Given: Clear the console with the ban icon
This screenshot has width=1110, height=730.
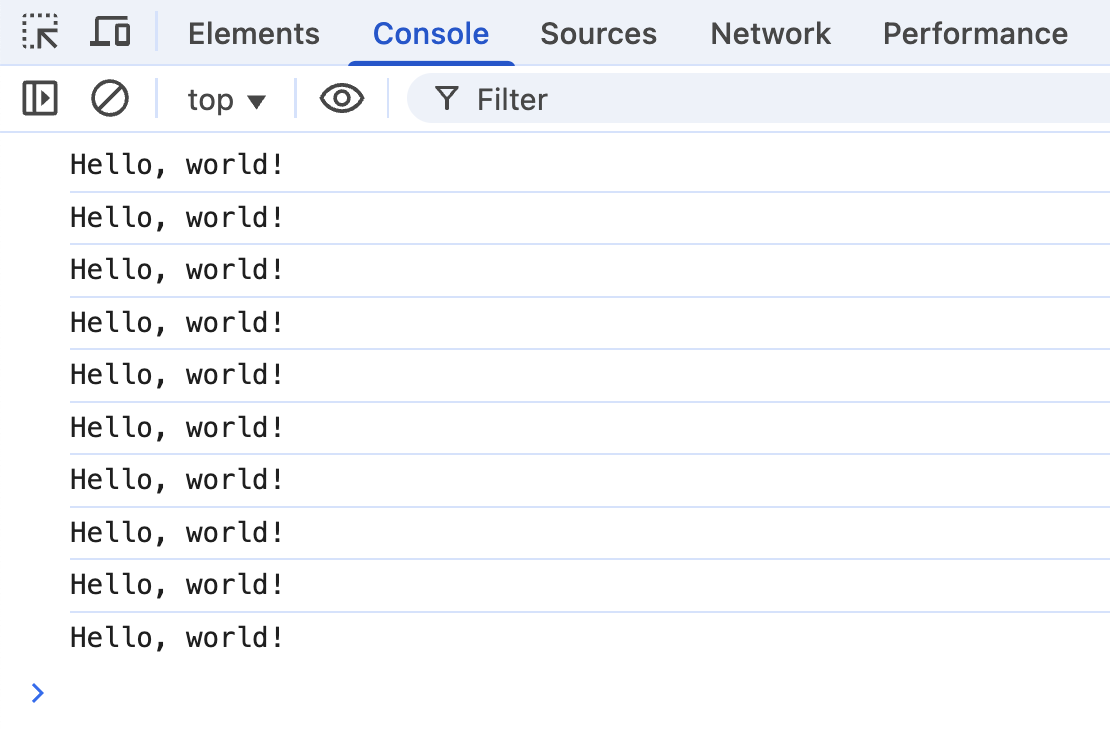Looking at the screenshot, I should 110,99.
